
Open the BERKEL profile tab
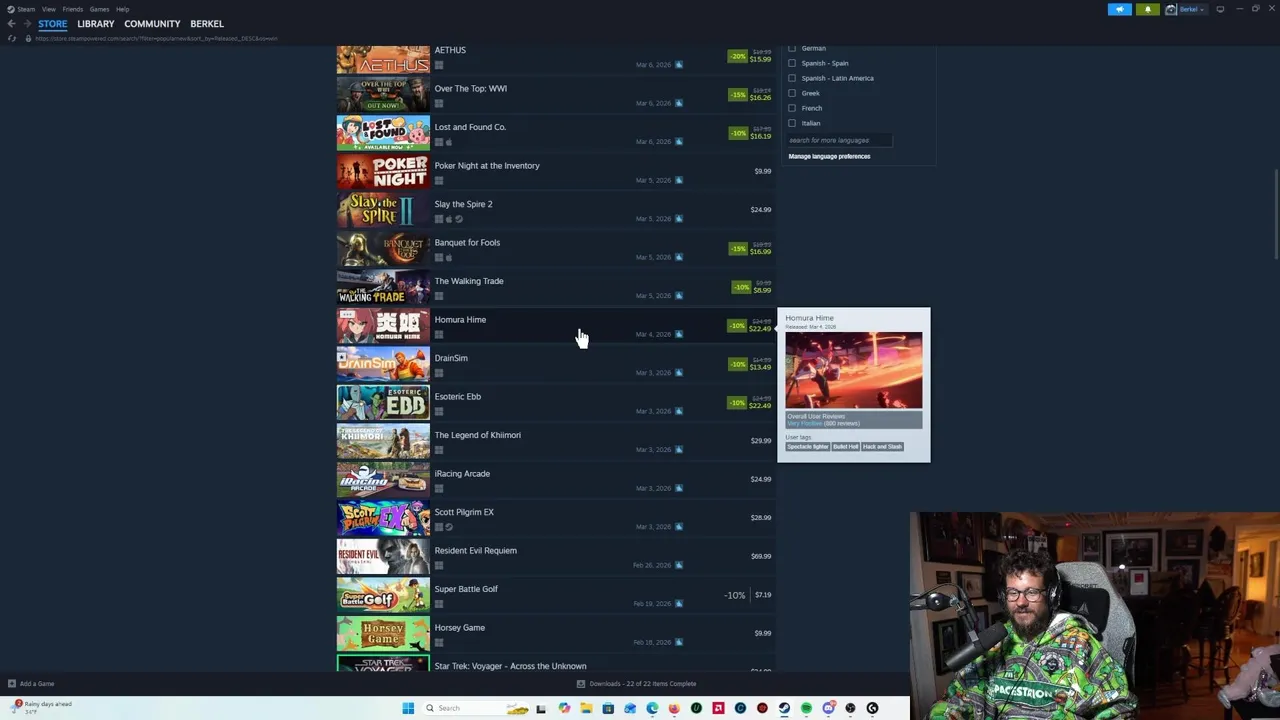pos(207,24)
